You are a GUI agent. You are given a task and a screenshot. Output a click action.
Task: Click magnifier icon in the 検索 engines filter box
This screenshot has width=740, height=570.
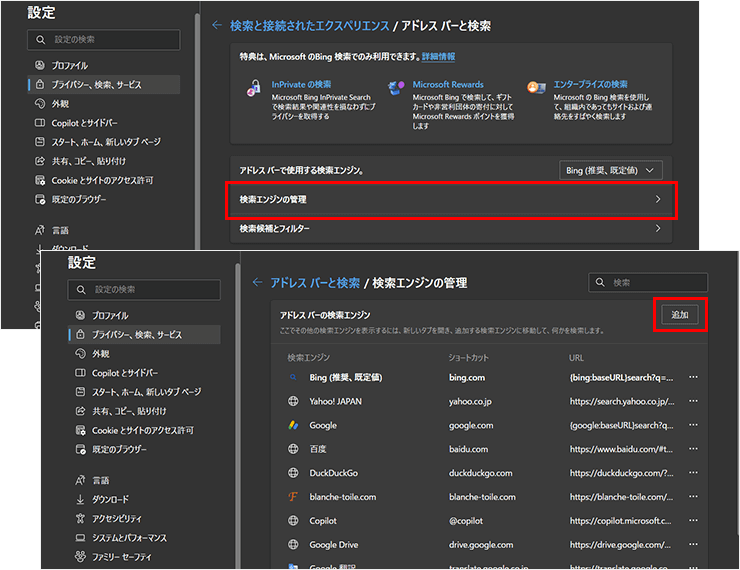tap(600, 282)
